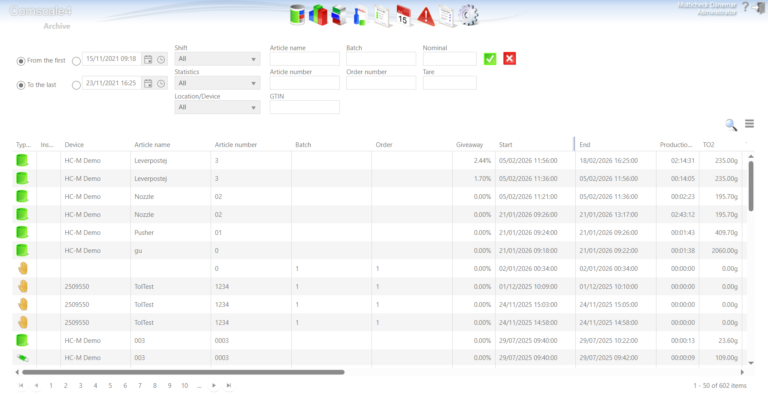The width and height of the screenshot is (768, 396).
Task: Open the green cylinder archive icon in toolbar
Action: [297, 15]
